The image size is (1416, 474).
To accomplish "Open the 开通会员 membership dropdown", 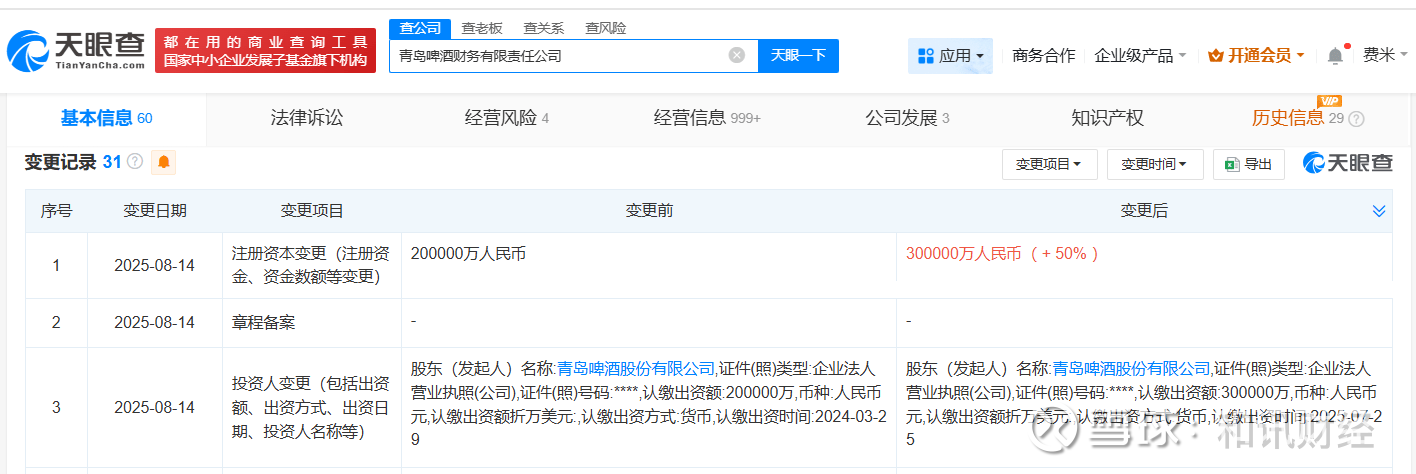I will coord(1256,56).
